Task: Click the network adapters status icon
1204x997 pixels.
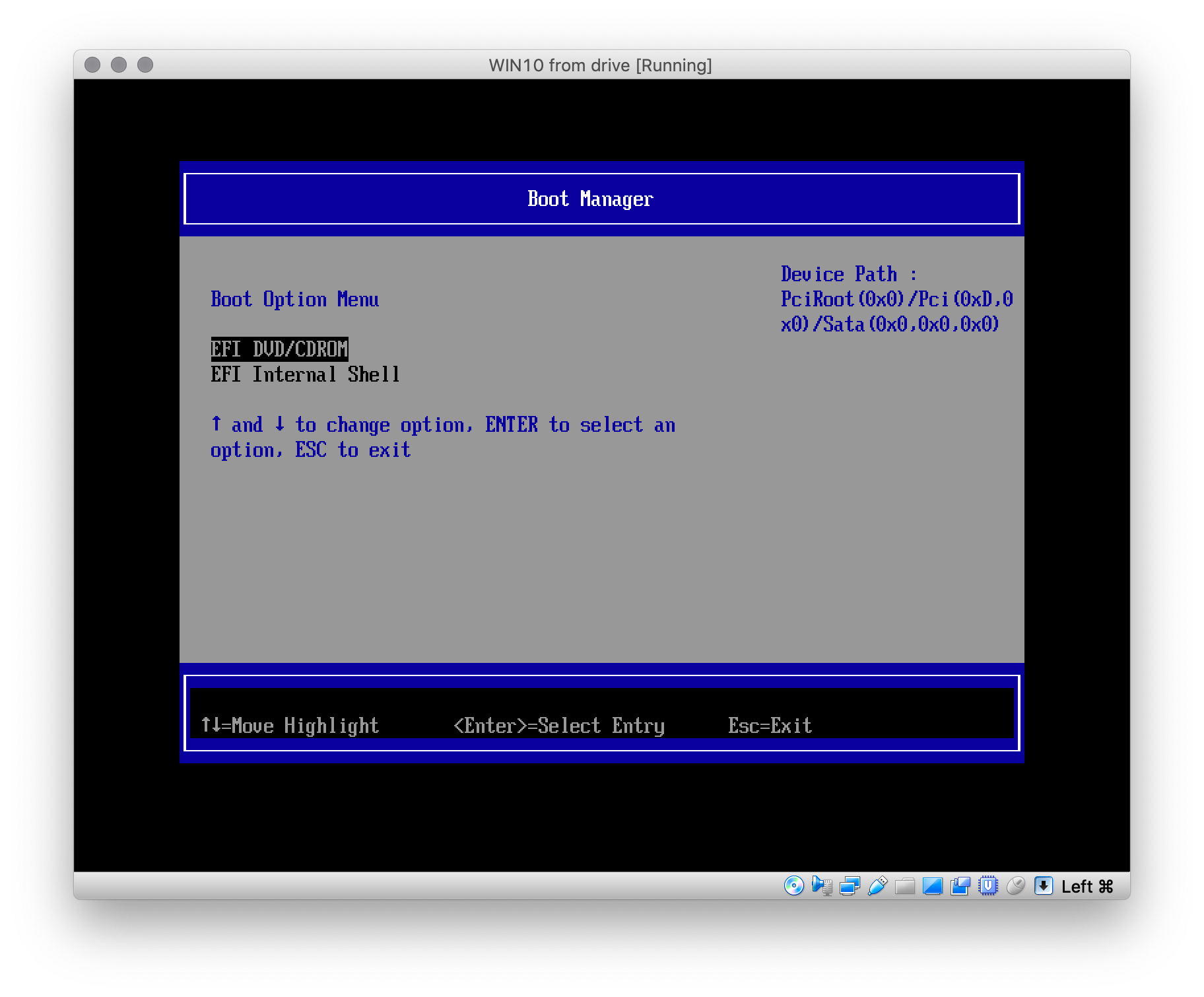Action: click(849, 887)
